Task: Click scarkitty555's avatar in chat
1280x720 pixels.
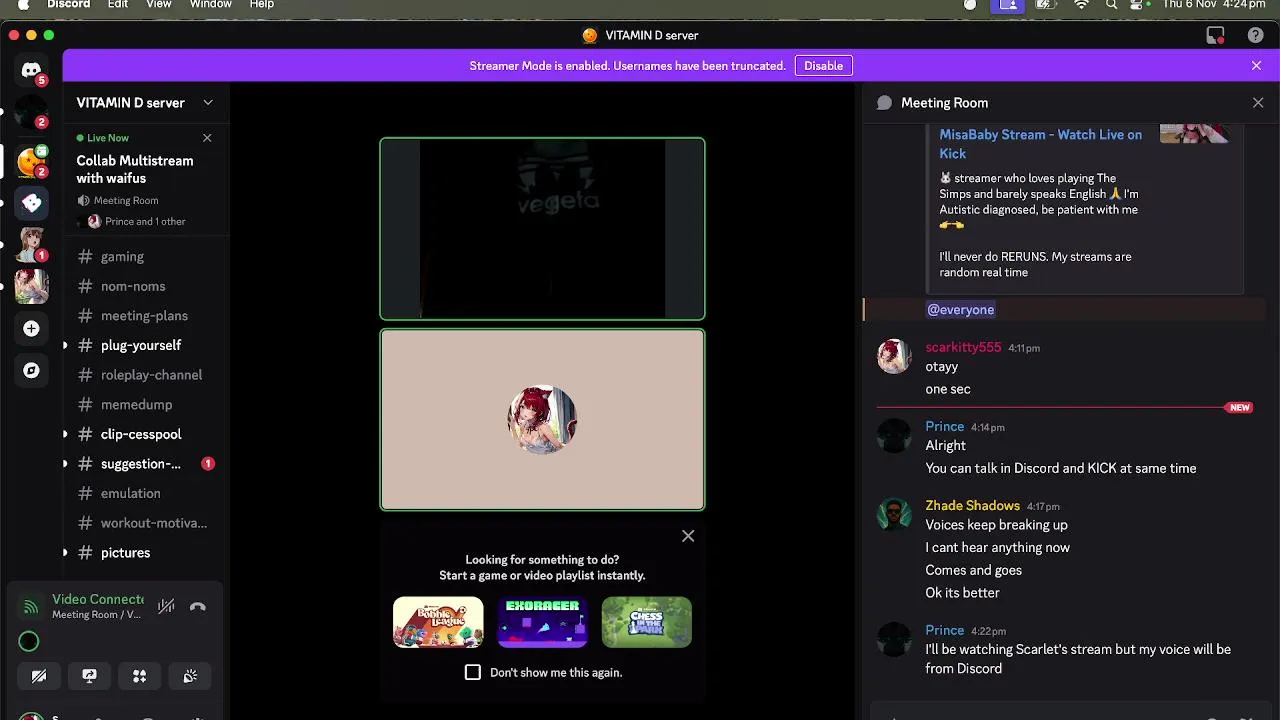Action: tap(894, 356)
